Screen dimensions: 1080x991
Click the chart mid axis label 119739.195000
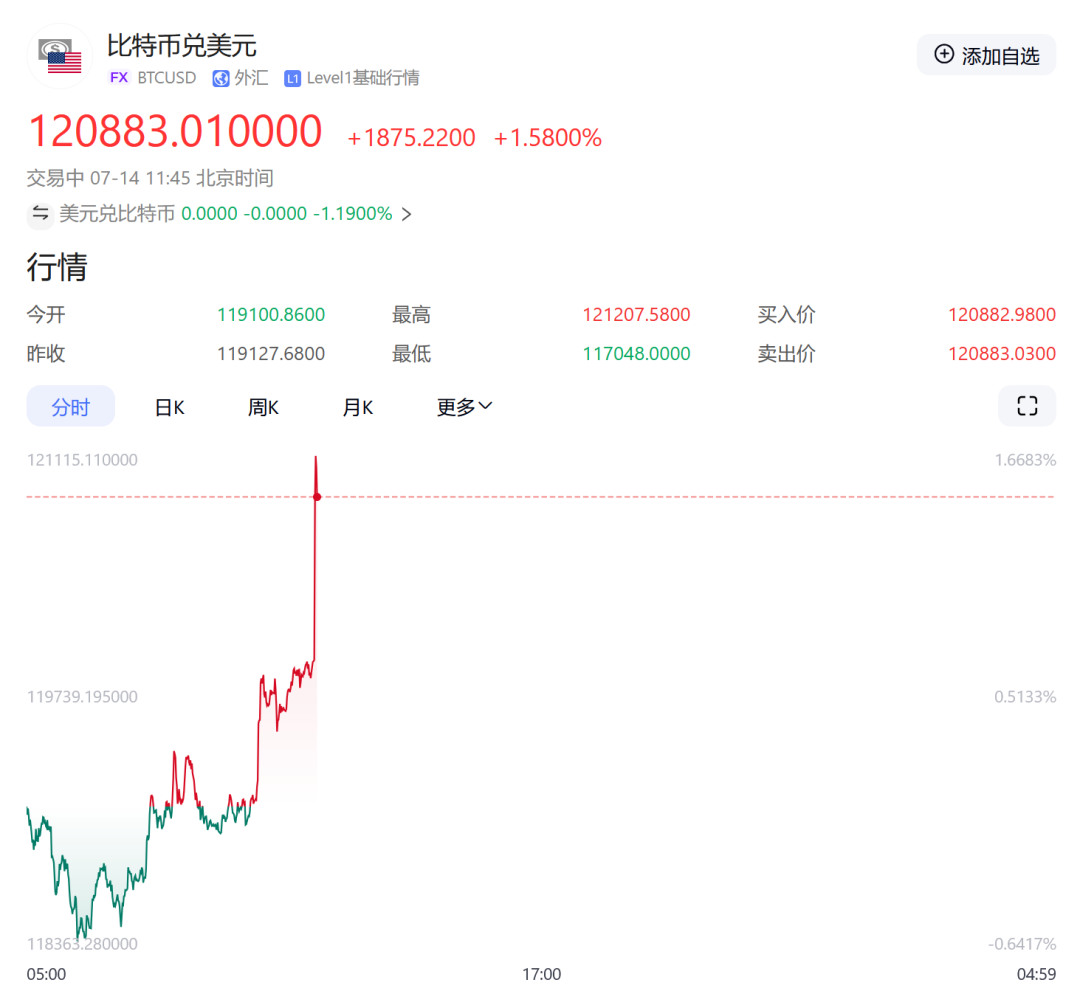82,697
